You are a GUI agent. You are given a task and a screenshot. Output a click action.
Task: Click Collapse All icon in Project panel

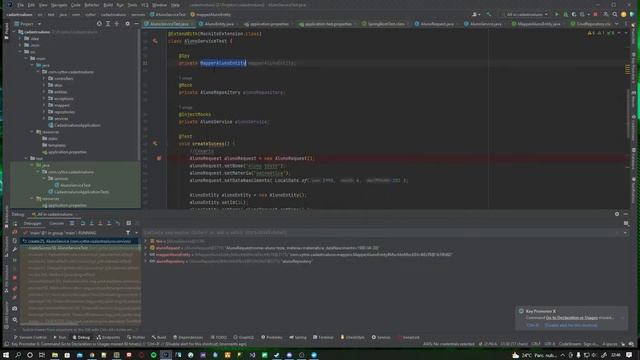click(x=117, y=24)
